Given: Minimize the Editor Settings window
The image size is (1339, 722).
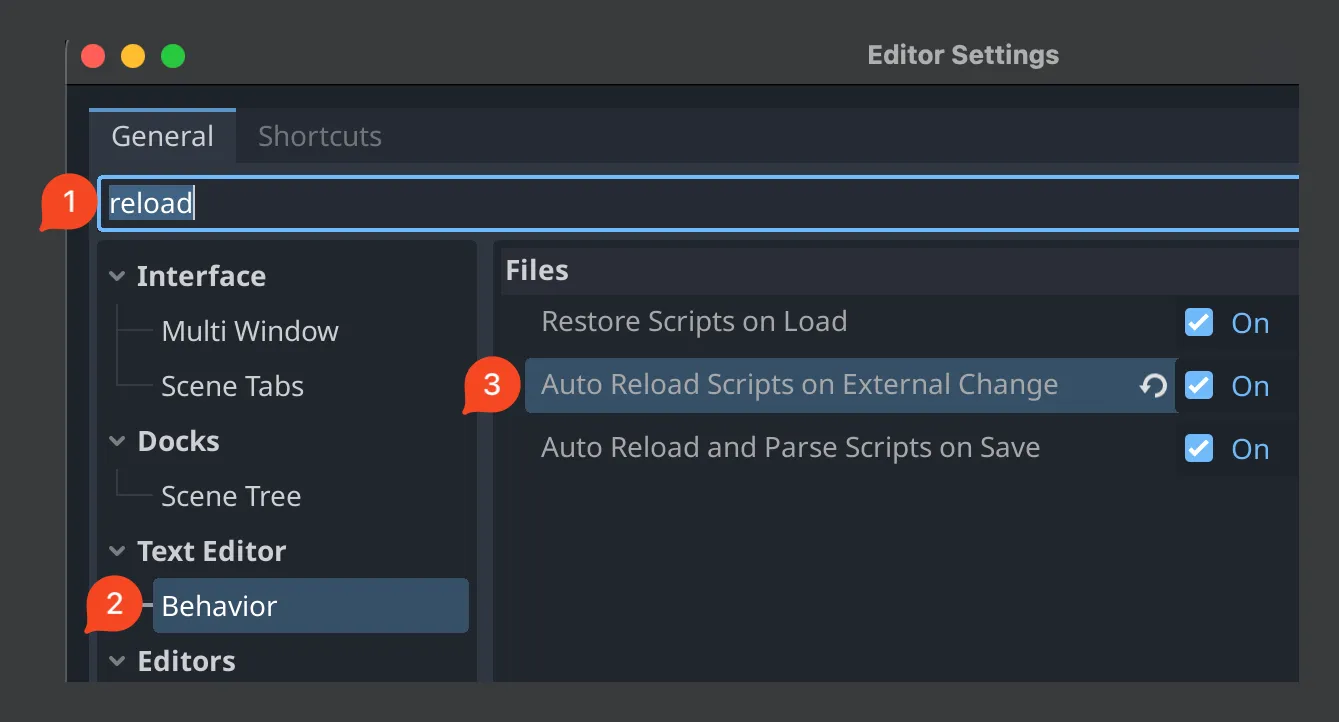Looking at the screenshot, I should coord(133,56).
